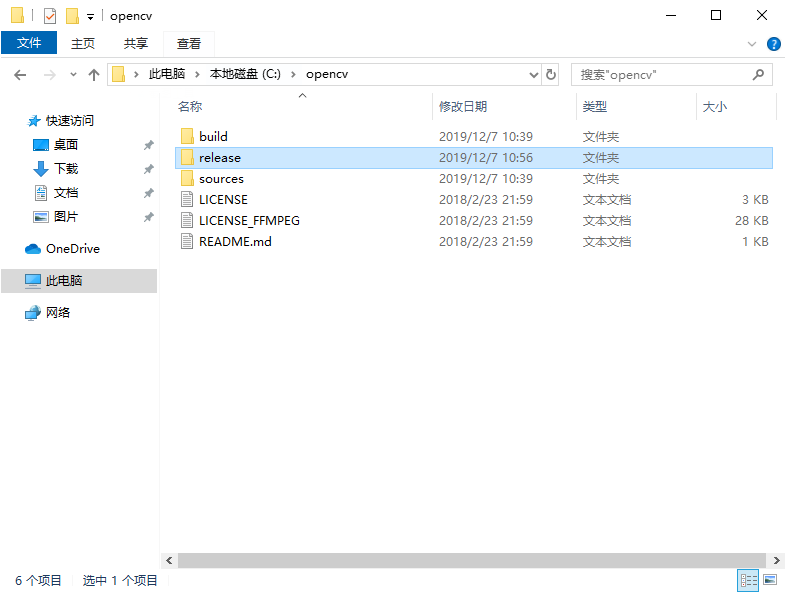
Task: Click the search magnifier icon
Action: point(758,75)
